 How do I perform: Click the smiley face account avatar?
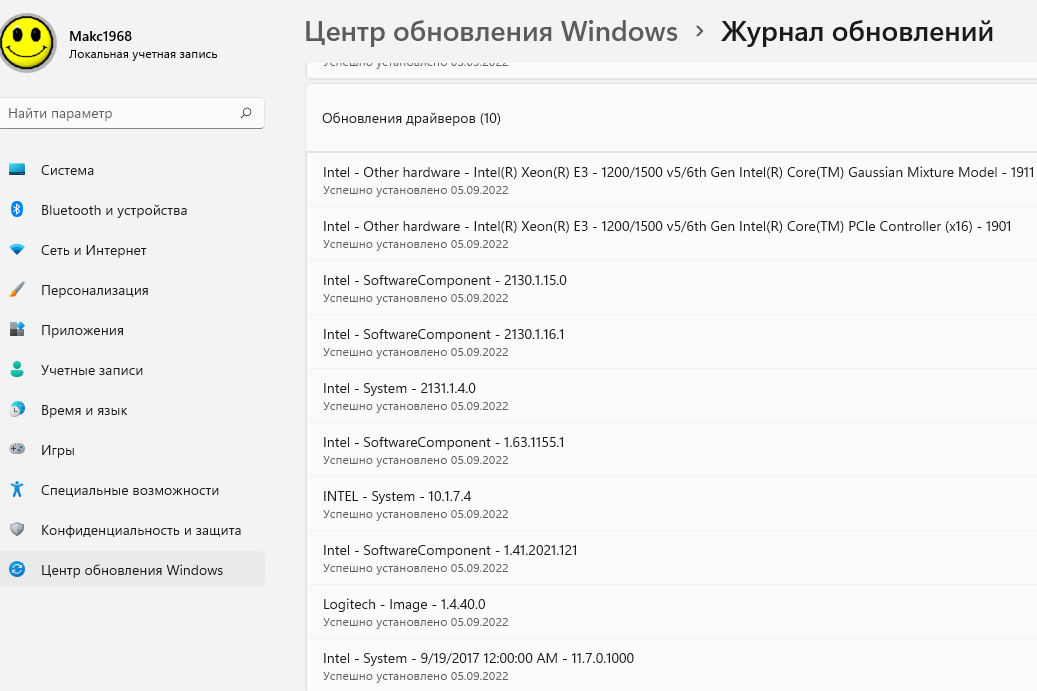coord(28,42)
